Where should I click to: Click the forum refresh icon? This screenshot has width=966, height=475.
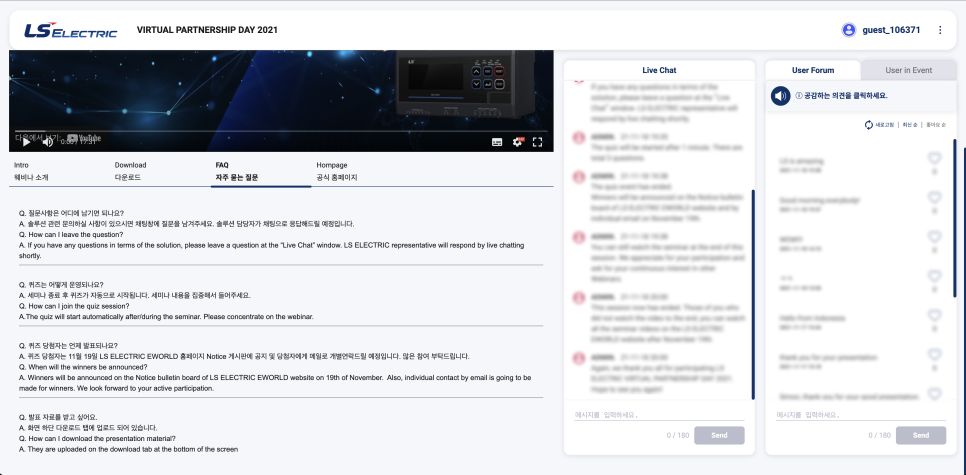(x=869, y=125)
